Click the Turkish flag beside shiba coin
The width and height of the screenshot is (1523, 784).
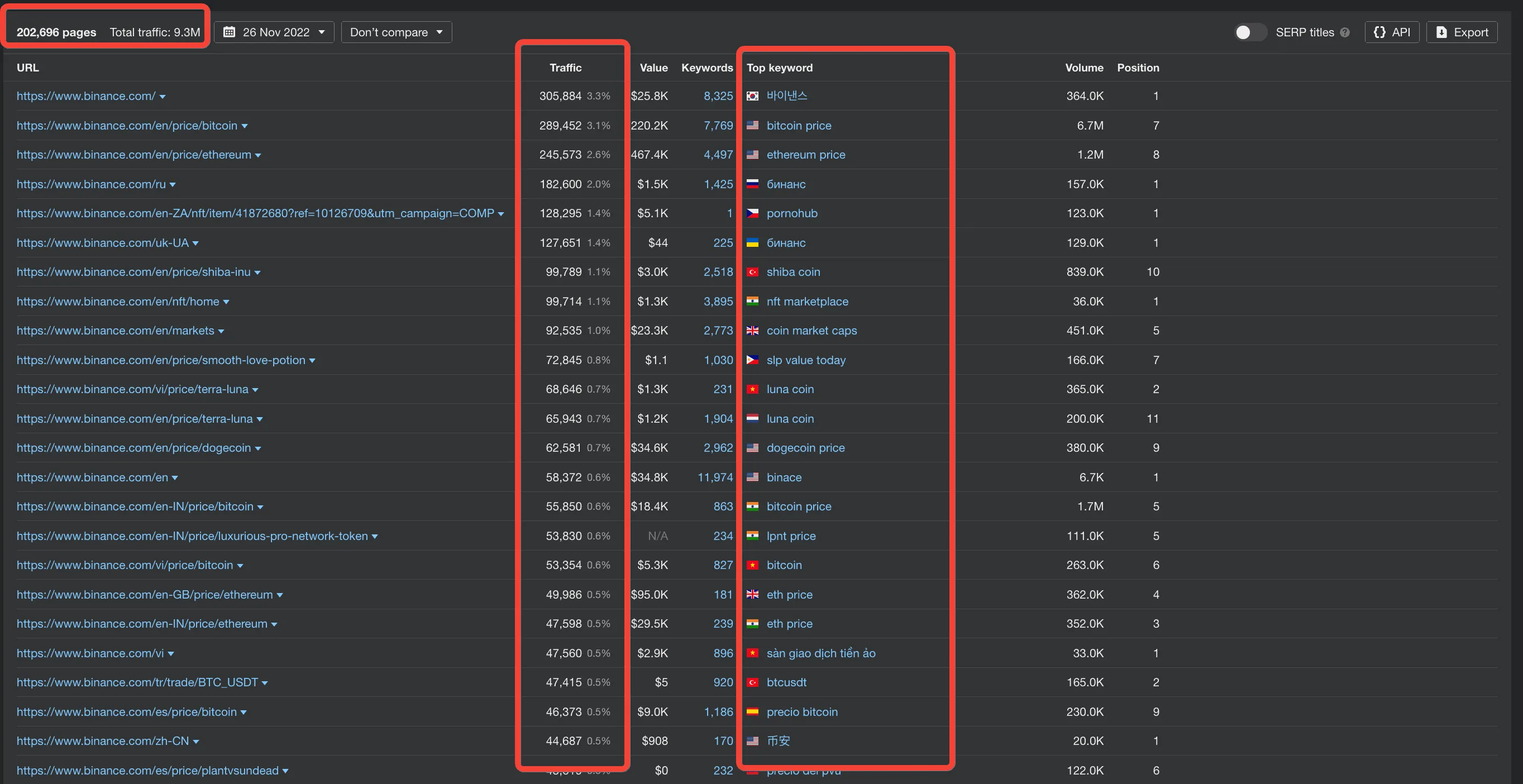(753, 272)
